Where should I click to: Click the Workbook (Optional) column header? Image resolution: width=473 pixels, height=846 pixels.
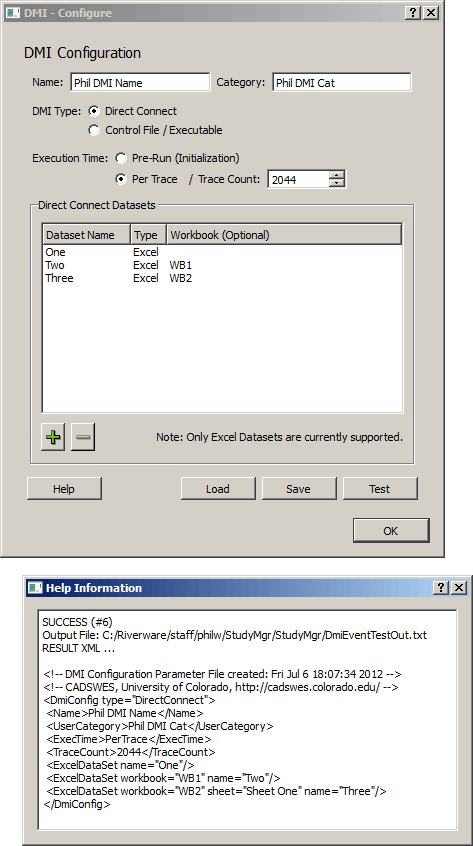coord(284,235)
